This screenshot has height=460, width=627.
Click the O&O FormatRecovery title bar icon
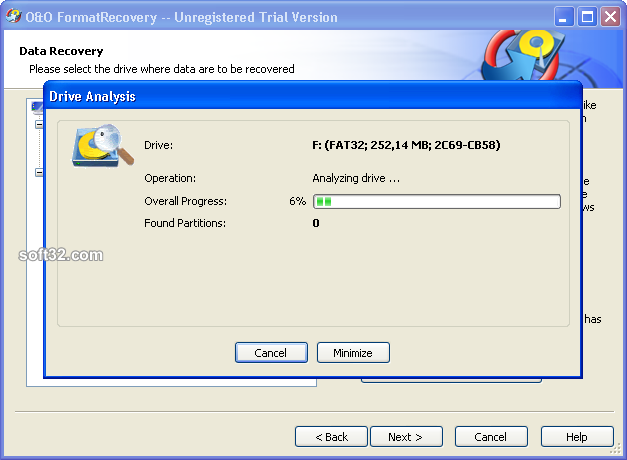(x=14, y=16)
